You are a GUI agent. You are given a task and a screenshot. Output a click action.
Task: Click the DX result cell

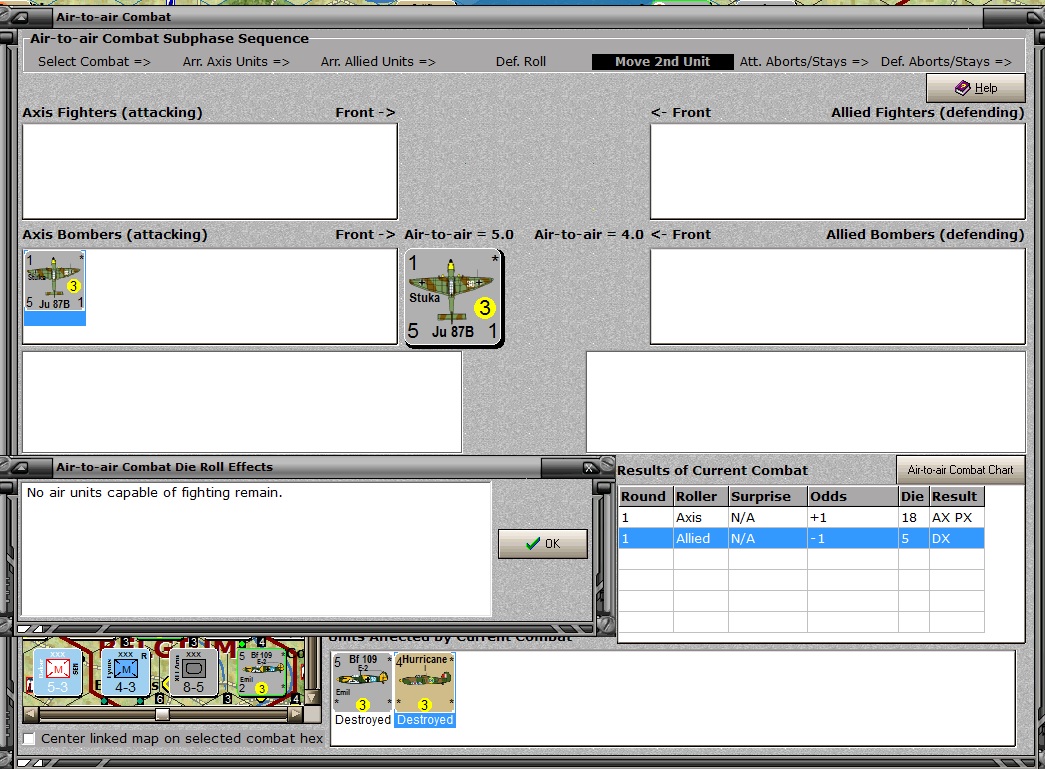pos(956,538)
